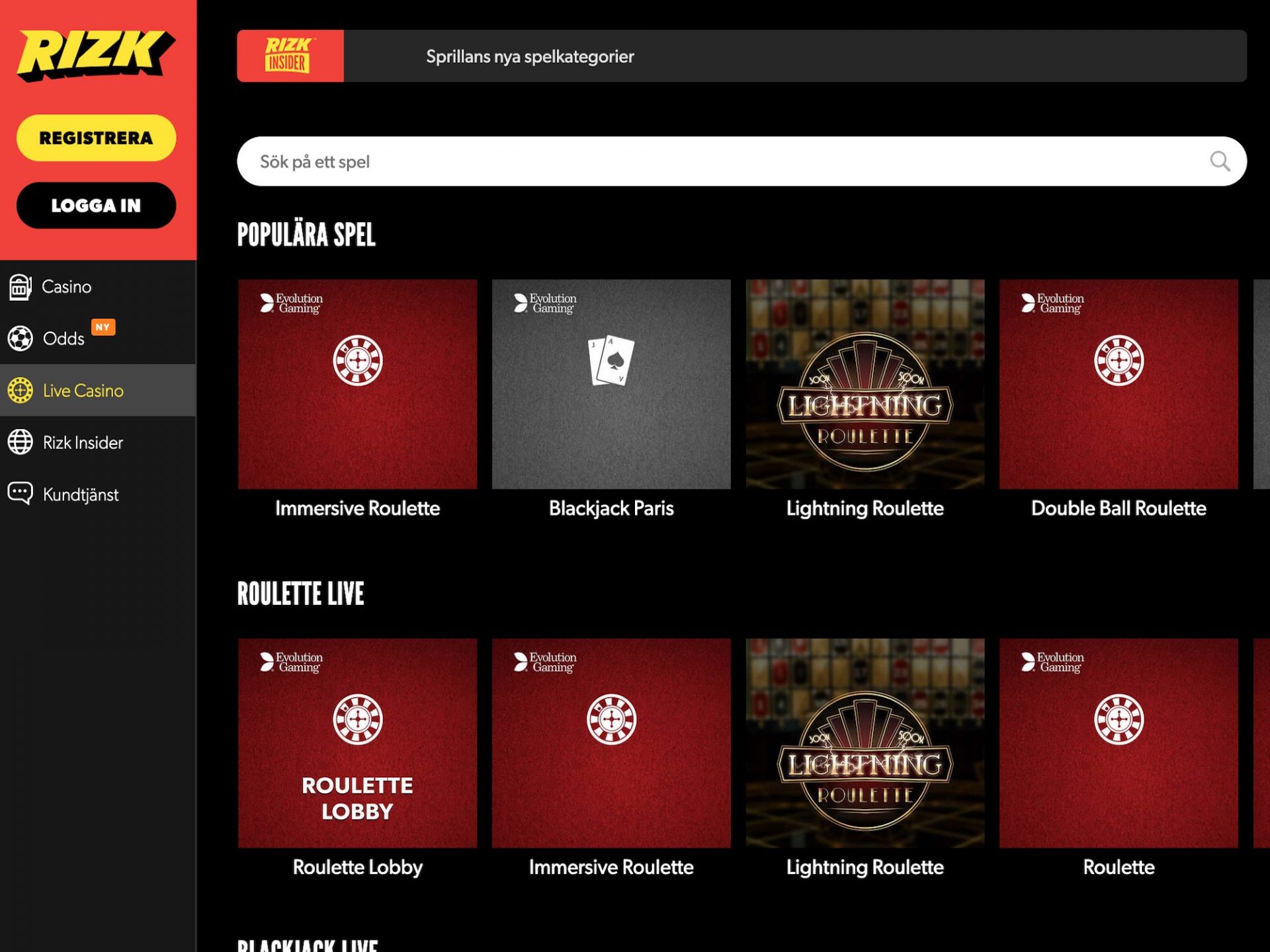Open Sprillans nya spelkategorier news link
The width and height of the screenshot is (1270, 952).
click(x=530, y=57)
